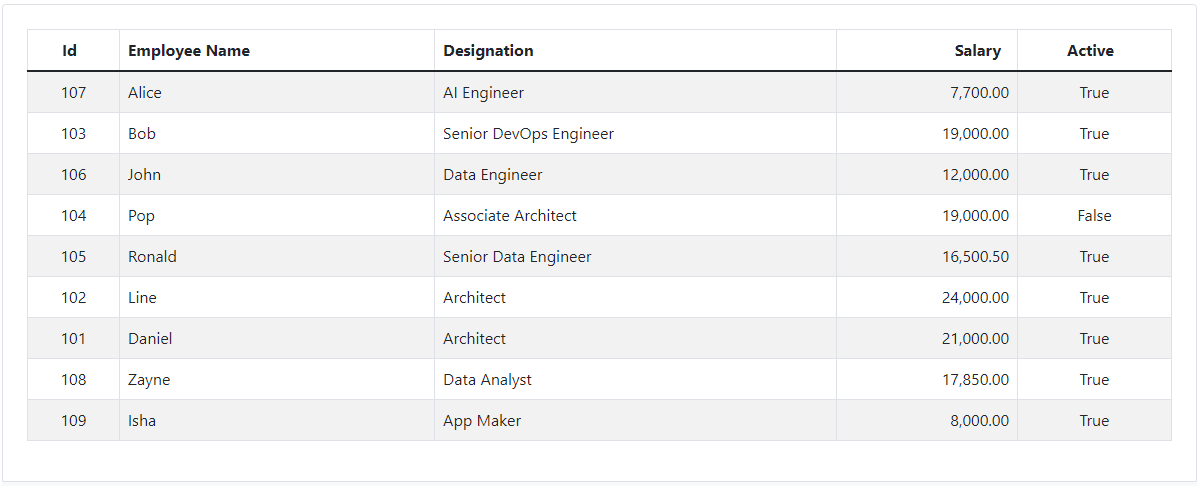Select Ronald's salary of 16,500.50
Viewport: 1200px width, 486px height.
point(975,257)
